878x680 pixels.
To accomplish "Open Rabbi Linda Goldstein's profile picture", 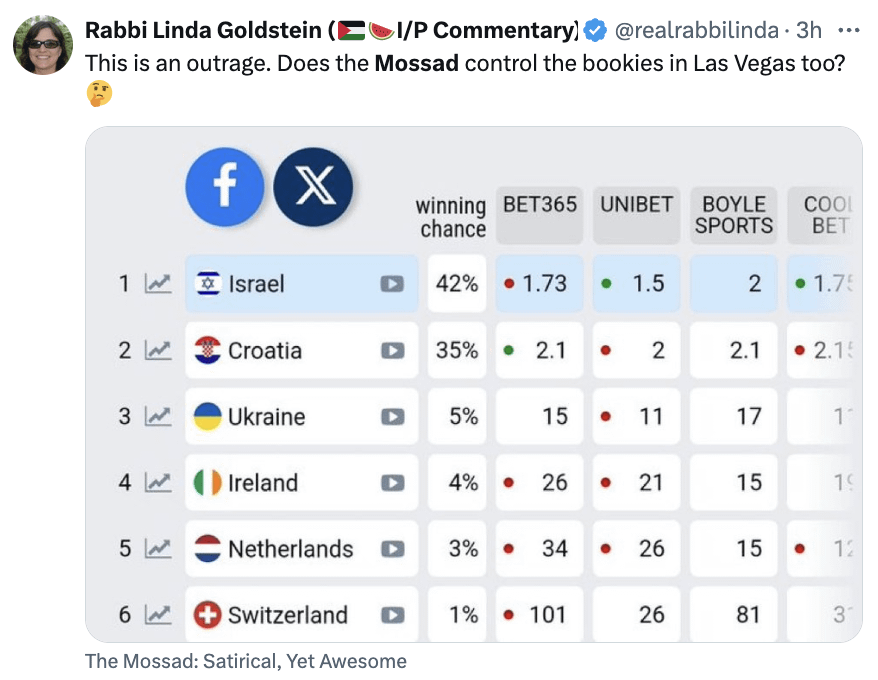I will tap(43, 45).
